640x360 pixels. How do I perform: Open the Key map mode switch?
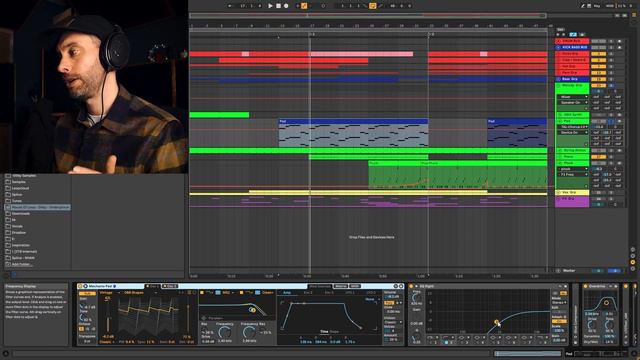tap(597, 6)
